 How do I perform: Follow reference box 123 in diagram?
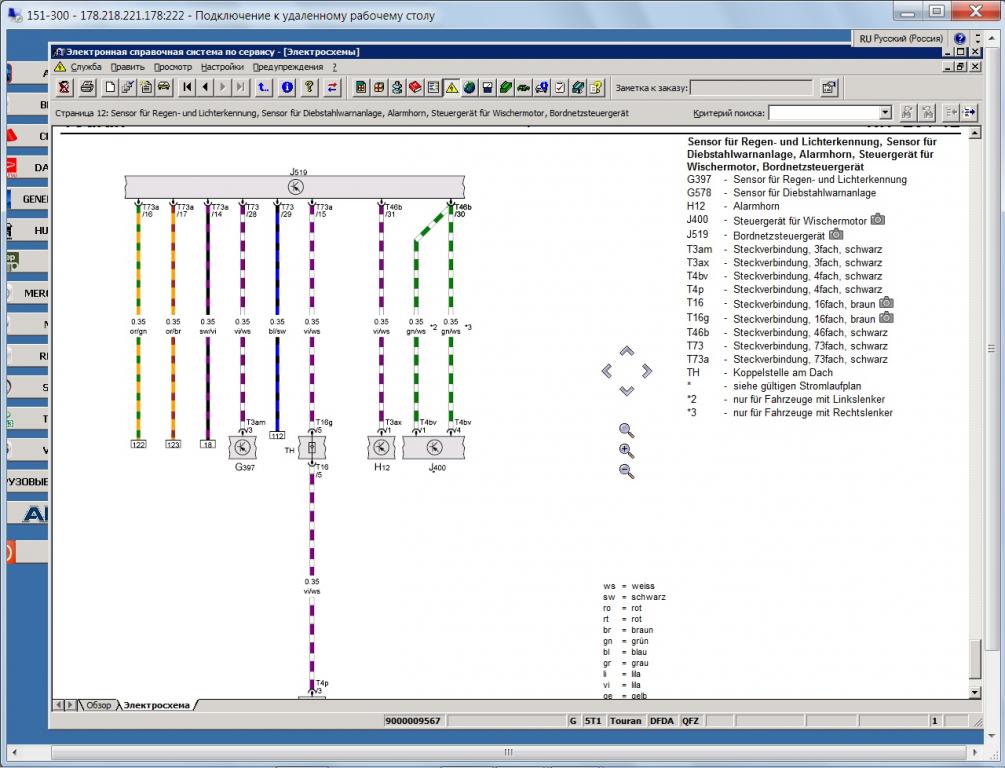pos(173,444)
